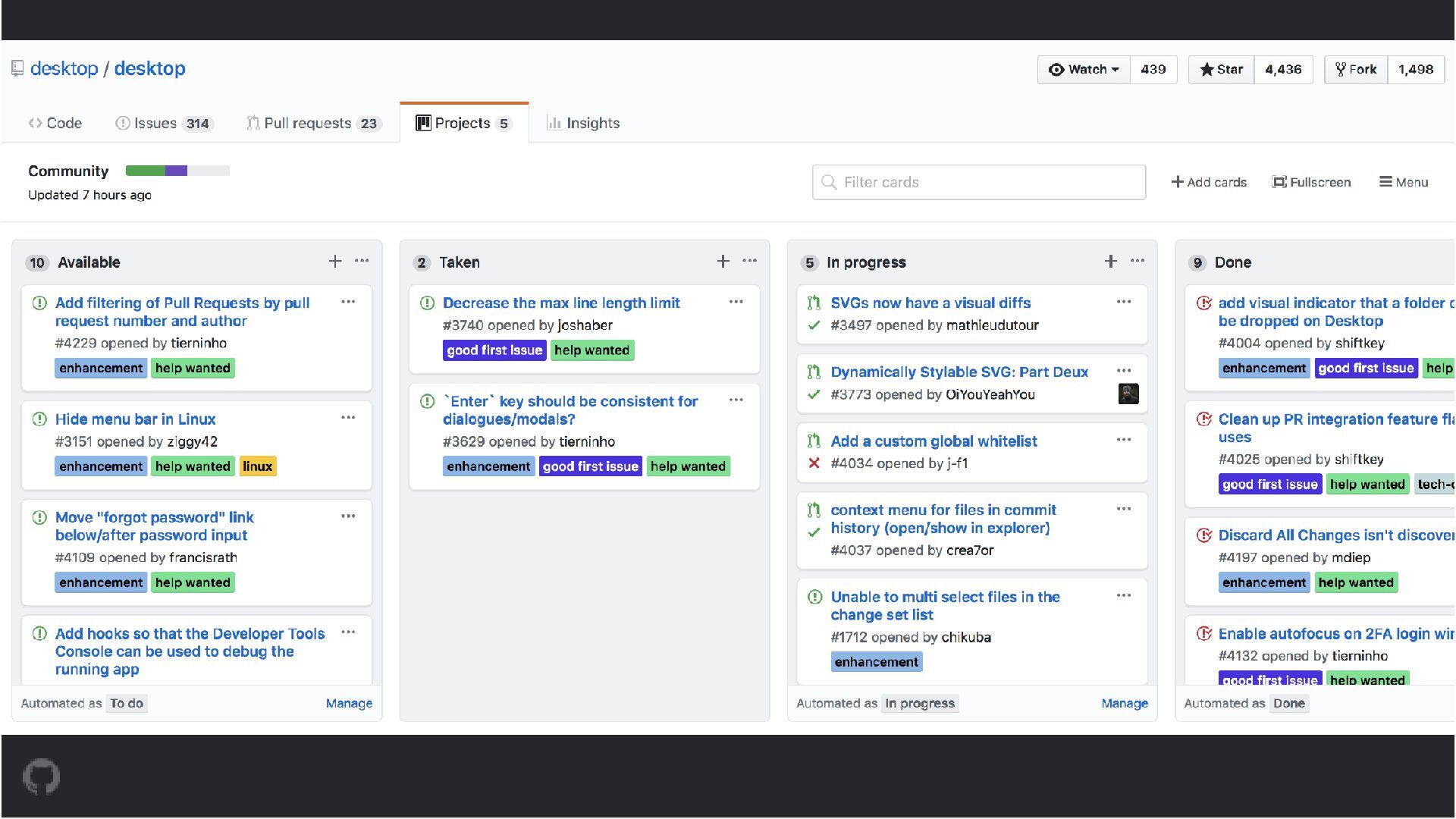The image size is (1456, 819).
Task: Open the Available column options menu
Action: [x=362, y=261]
